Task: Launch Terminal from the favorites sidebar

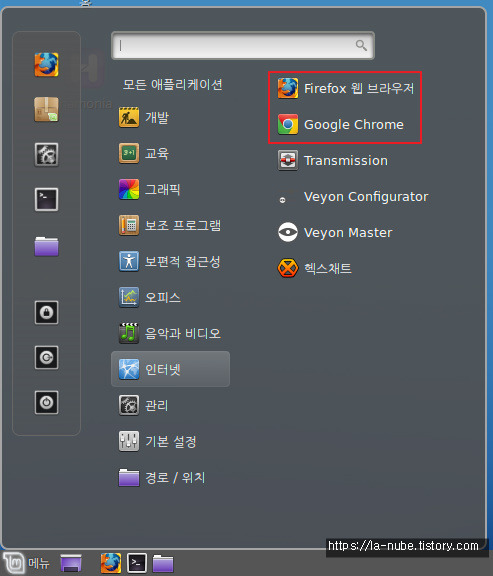Action: (46, 199)
